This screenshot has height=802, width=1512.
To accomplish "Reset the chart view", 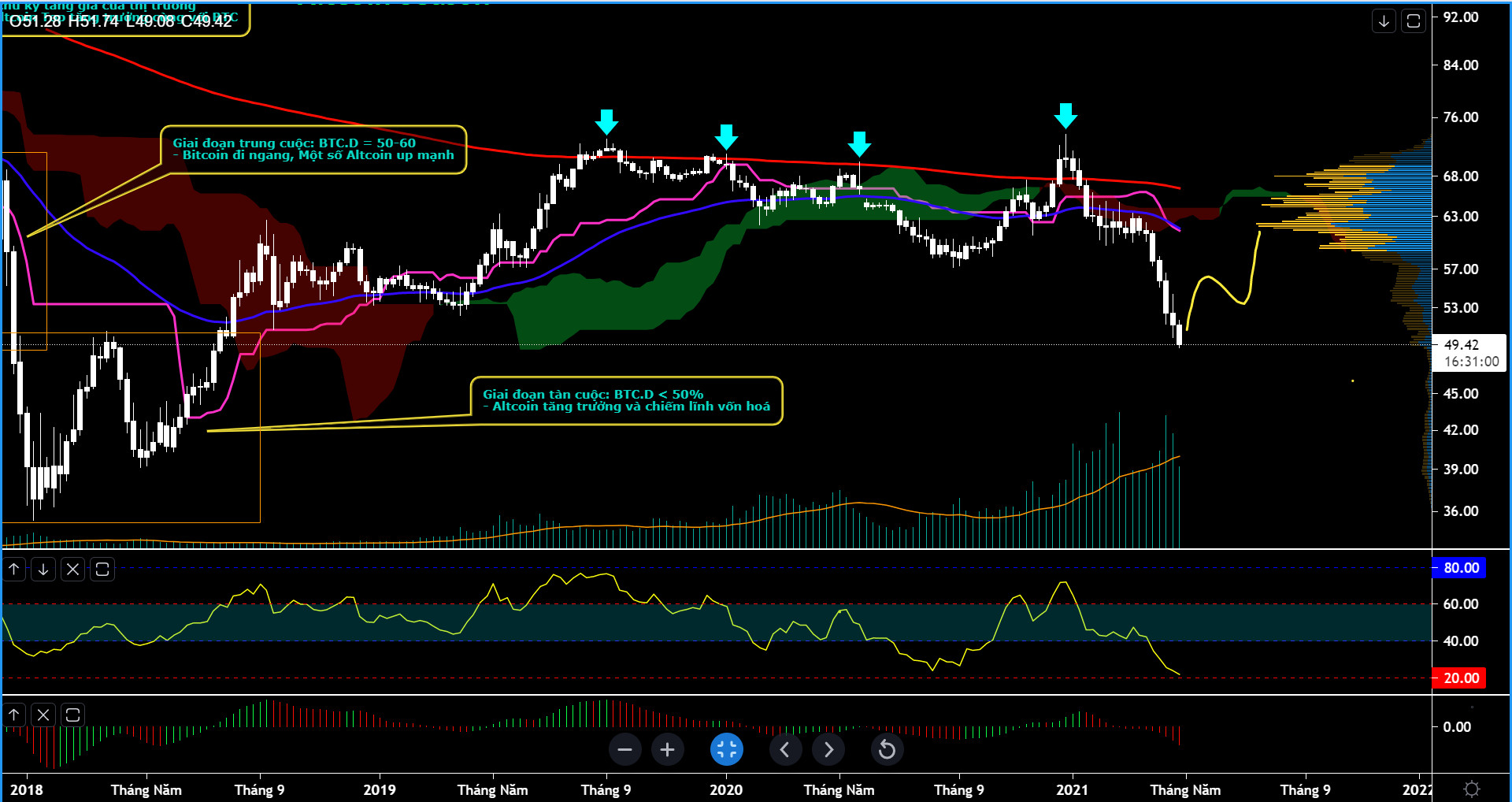I will [x=887, y=749].
